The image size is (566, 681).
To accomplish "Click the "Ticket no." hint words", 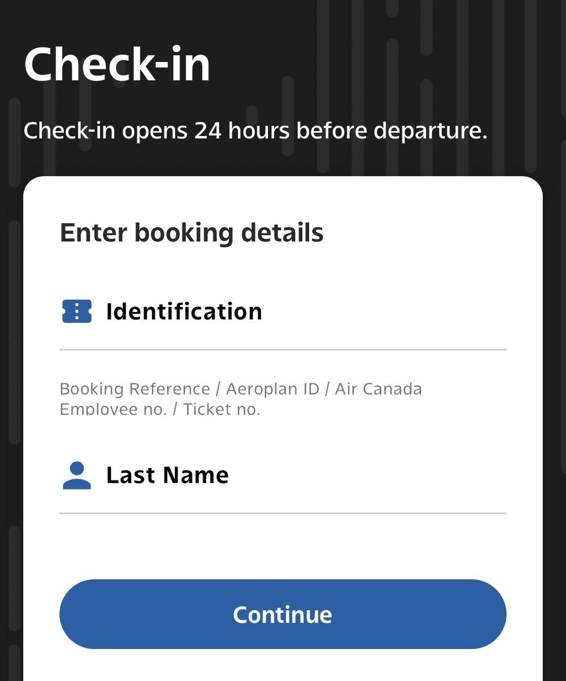I will tap(222, 409).
